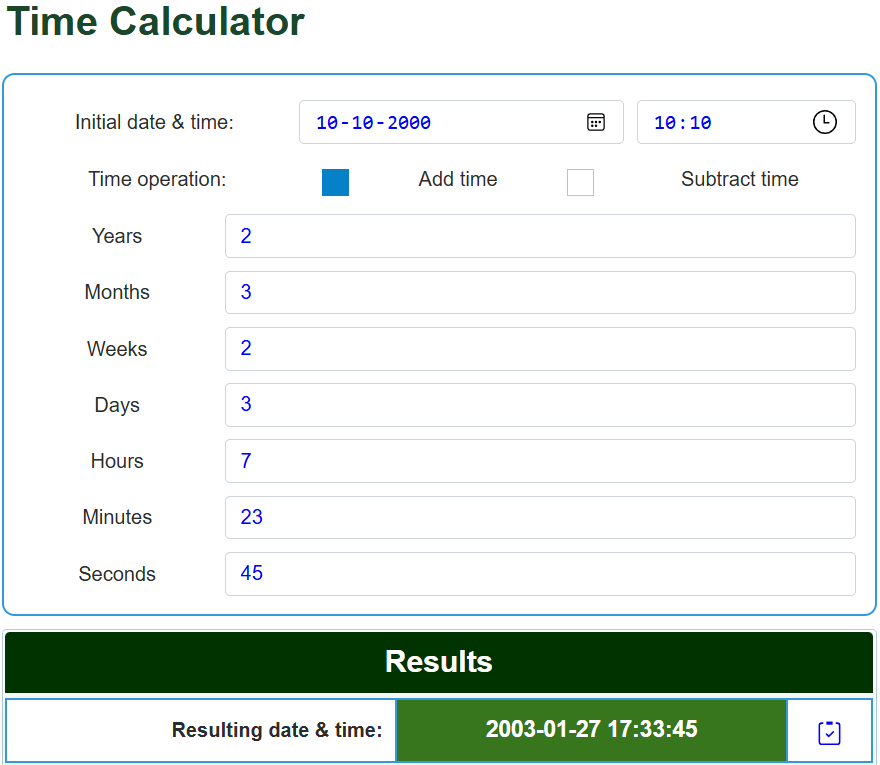Click the 'Initial date & time:' label

click(x=154, y=122)
